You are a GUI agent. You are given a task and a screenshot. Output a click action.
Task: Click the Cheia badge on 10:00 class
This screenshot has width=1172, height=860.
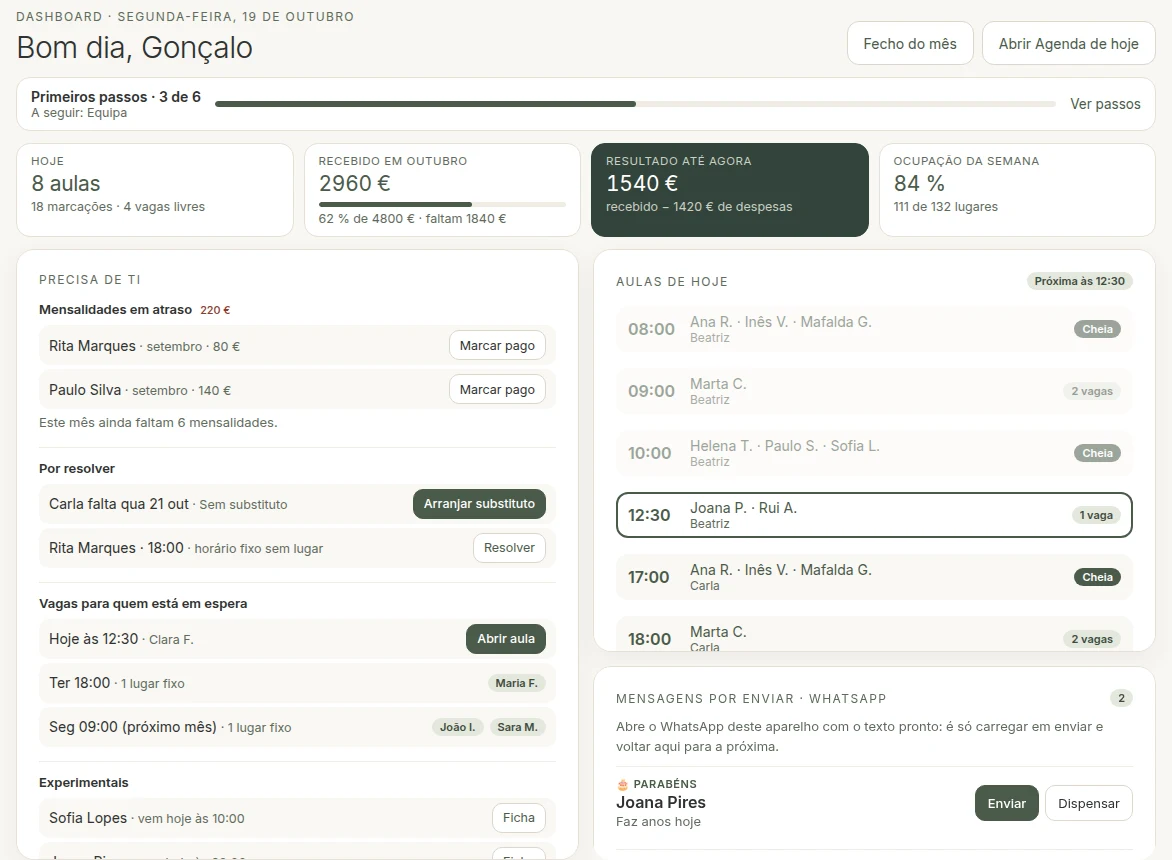1097,453
